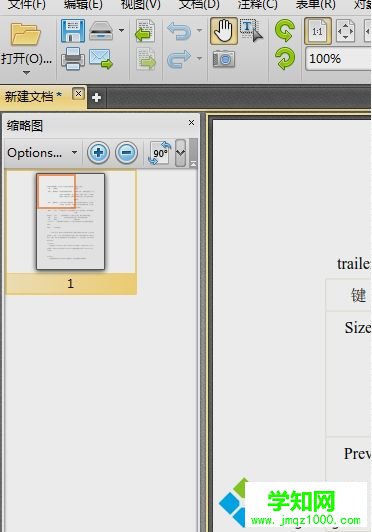Image resolution: width=372 pixels, height=532 pixels.
Task: Shrink thumbnails with minus button
Action: 126,153
